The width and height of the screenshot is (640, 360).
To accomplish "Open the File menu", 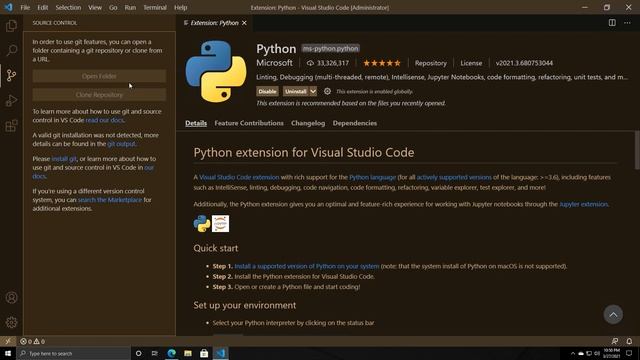I will pyautogui.click(x=25, y=7).
